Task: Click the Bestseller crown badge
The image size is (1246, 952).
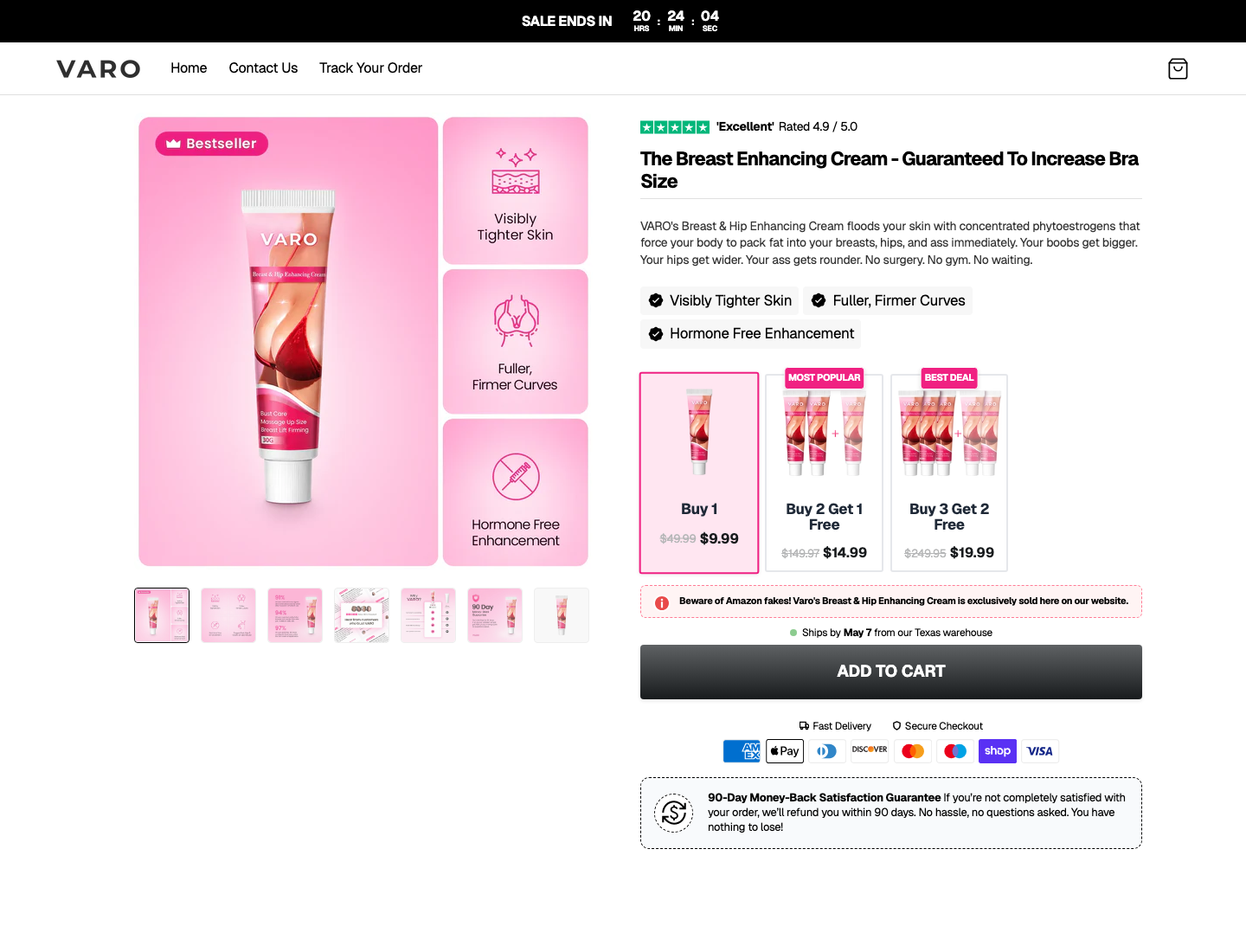Action: 212,144
